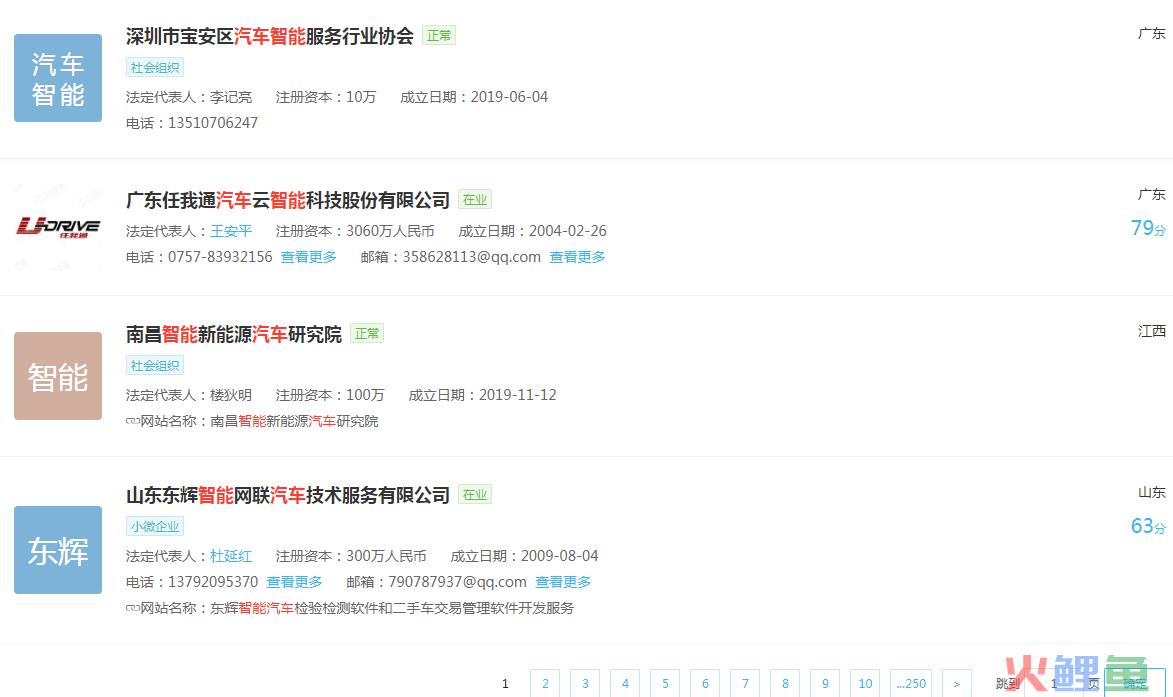The image size is (1173, 697).
Task: Click the link icon before 东辉 网站名称
Action: [x=132, y=608]
